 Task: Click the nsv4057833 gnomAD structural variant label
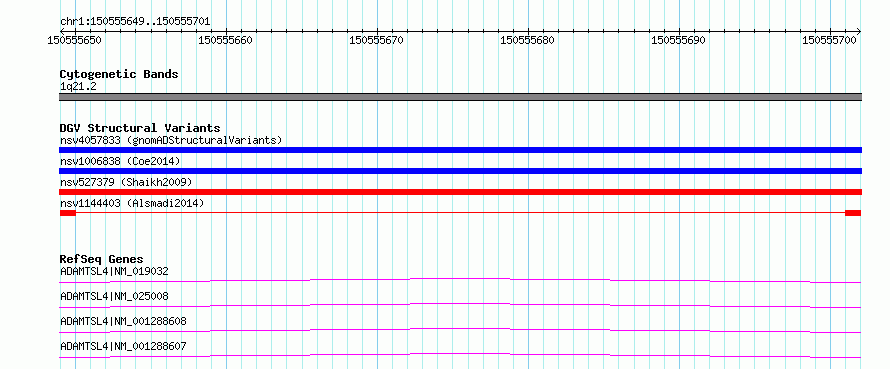(171, 140)
